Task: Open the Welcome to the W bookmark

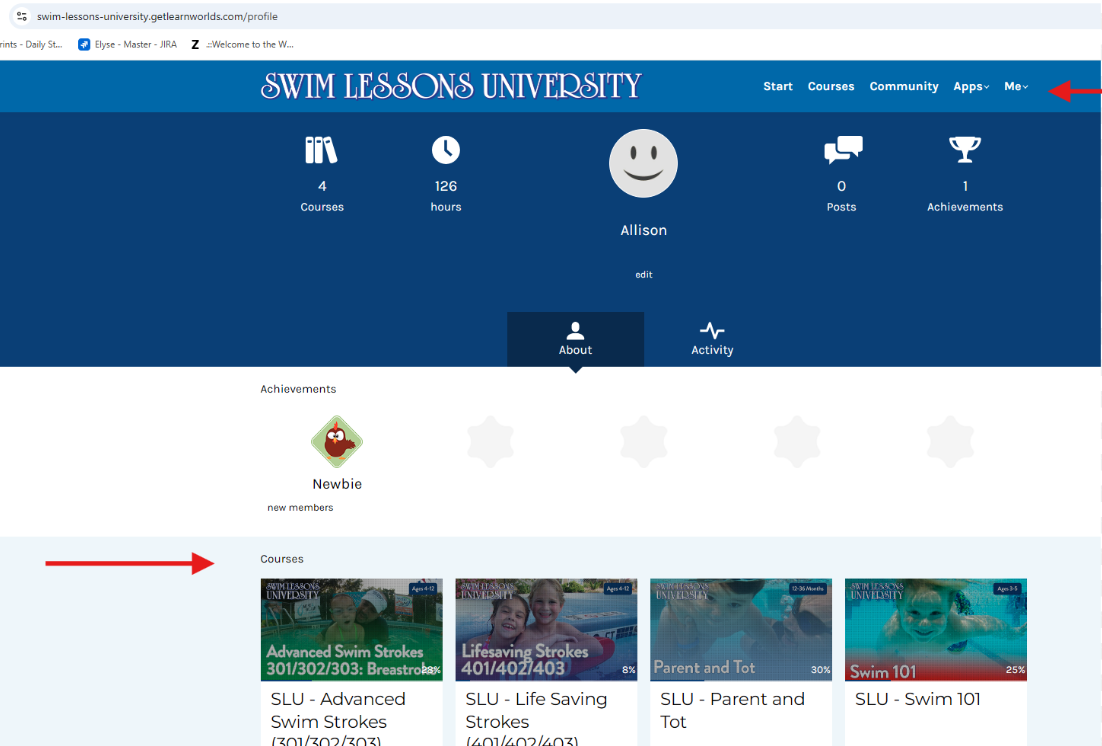Action: click(242, 44)
